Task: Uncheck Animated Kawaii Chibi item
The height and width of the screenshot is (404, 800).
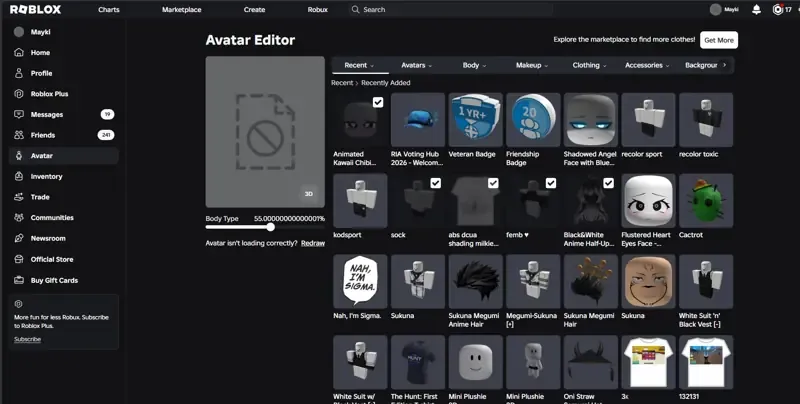Action: [378, 102]
